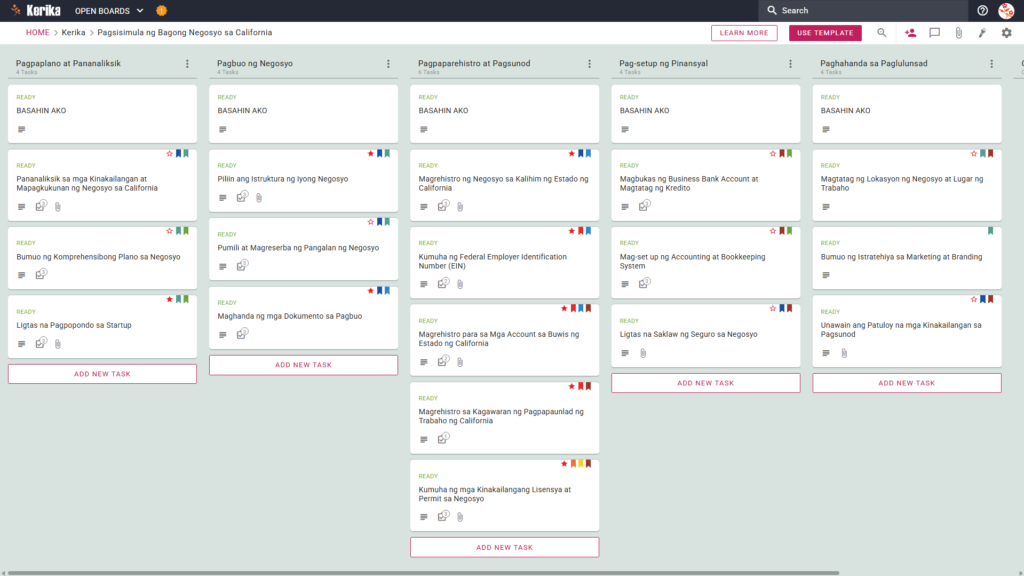1024x576 pixels.
Task: Click orange tag on Kumuha ng mga Kinakailangang Lisensya
Action: coord(573,464)
